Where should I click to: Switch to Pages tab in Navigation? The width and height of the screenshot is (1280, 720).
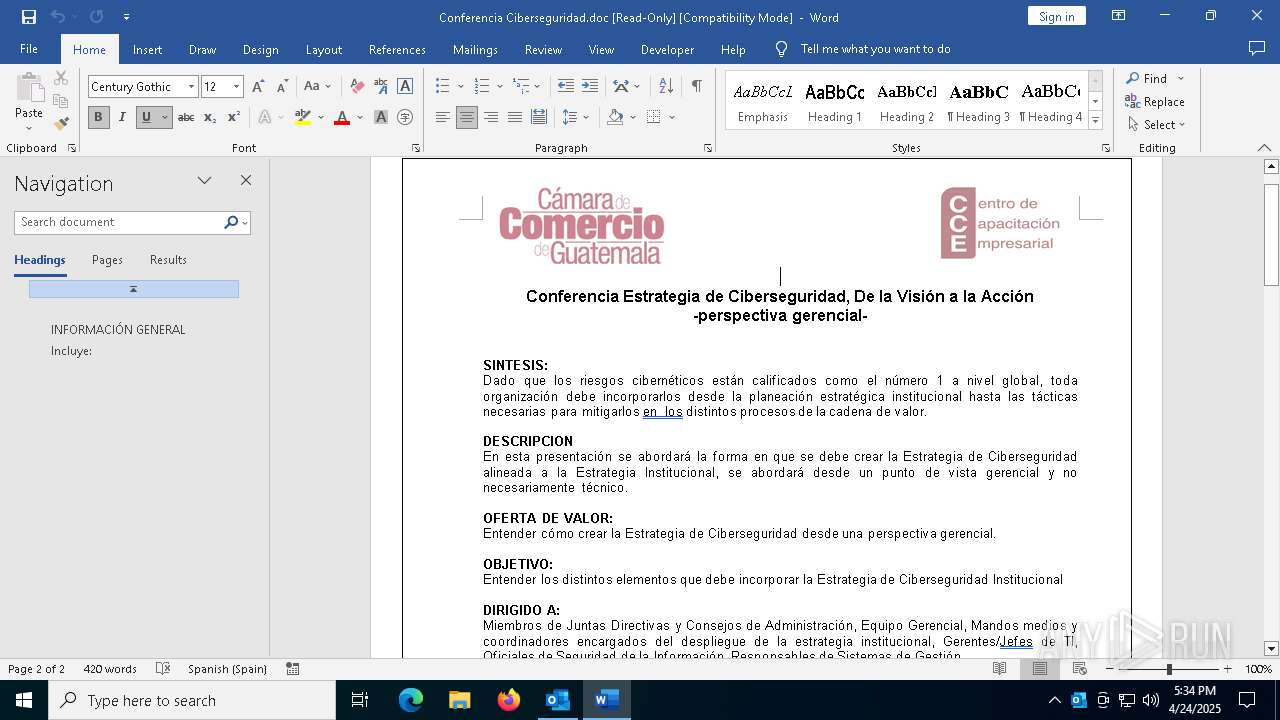(x=107, y=260)
